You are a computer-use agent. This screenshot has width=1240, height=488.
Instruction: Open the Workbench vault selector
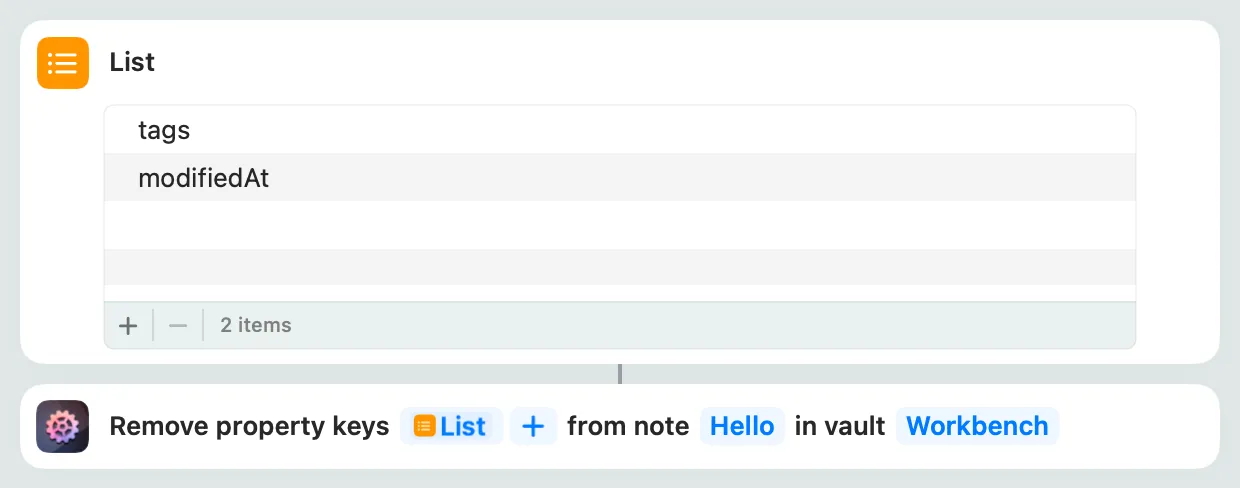976,426
